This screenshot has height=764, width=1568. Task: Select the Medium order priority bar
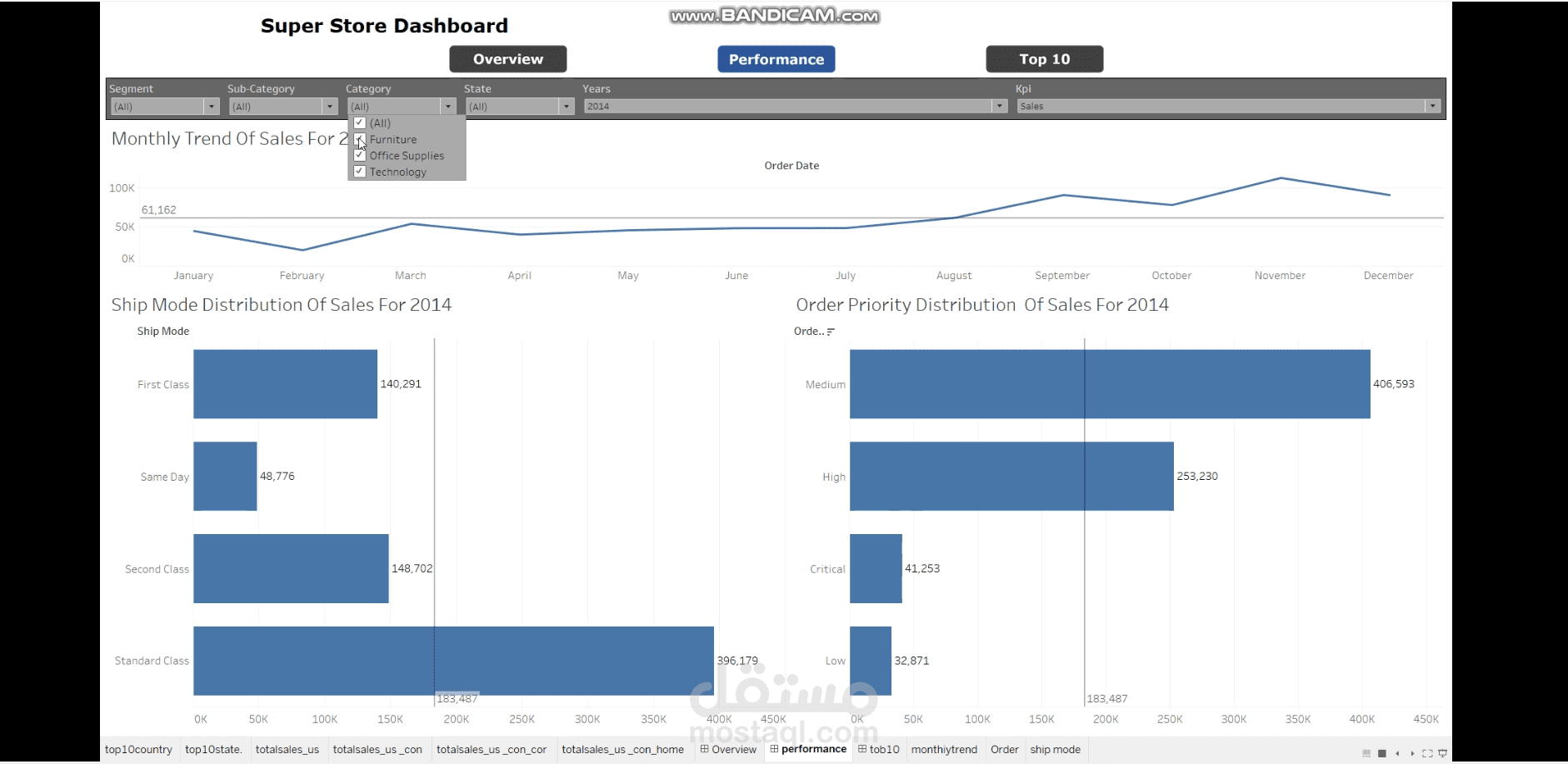point(1110,384)
